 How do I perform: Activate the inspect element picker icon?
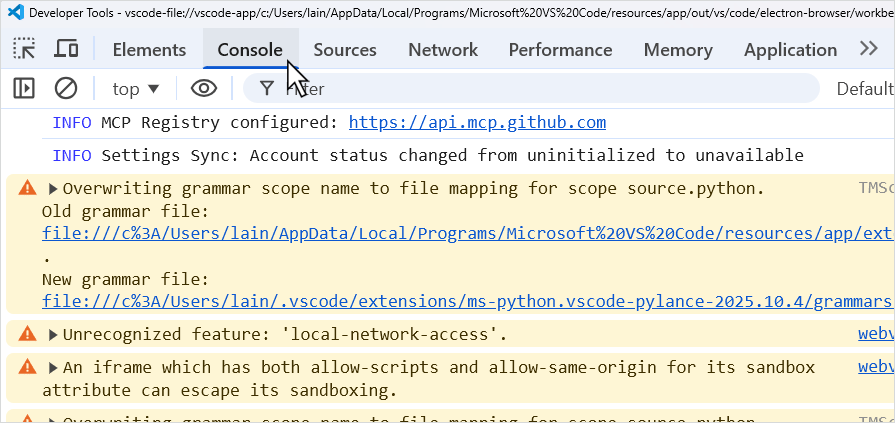pyautogui.click(x=25, y=49)
